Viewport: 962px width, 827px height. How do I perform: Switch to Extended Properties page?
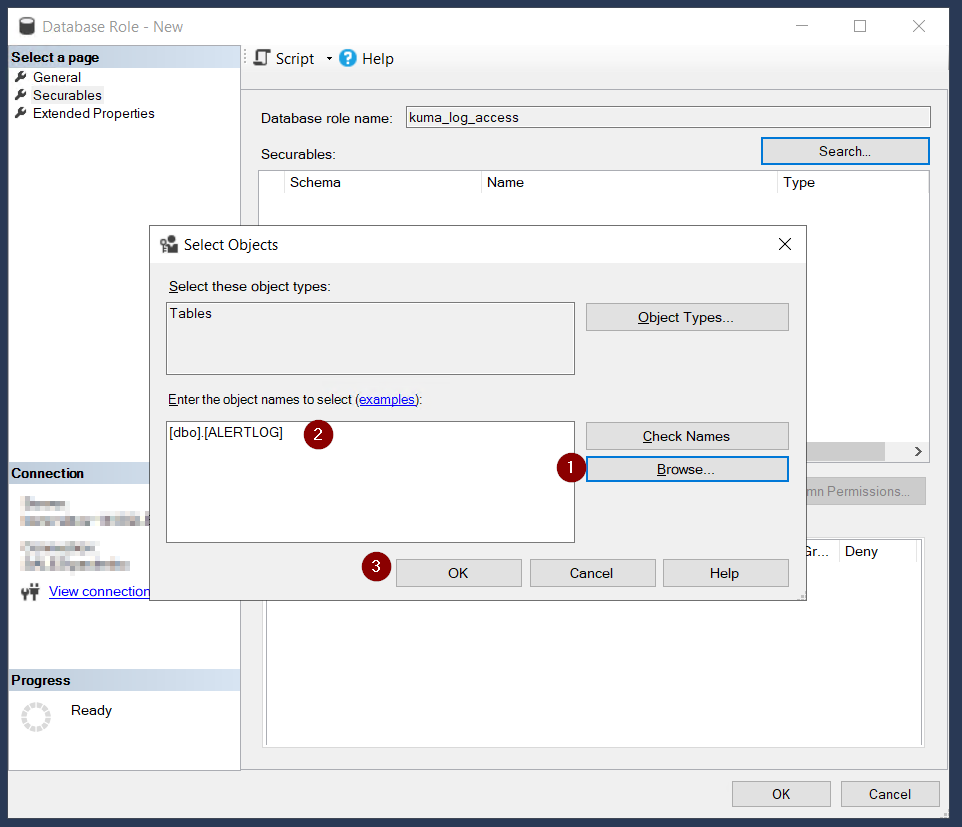coord(93,113)
